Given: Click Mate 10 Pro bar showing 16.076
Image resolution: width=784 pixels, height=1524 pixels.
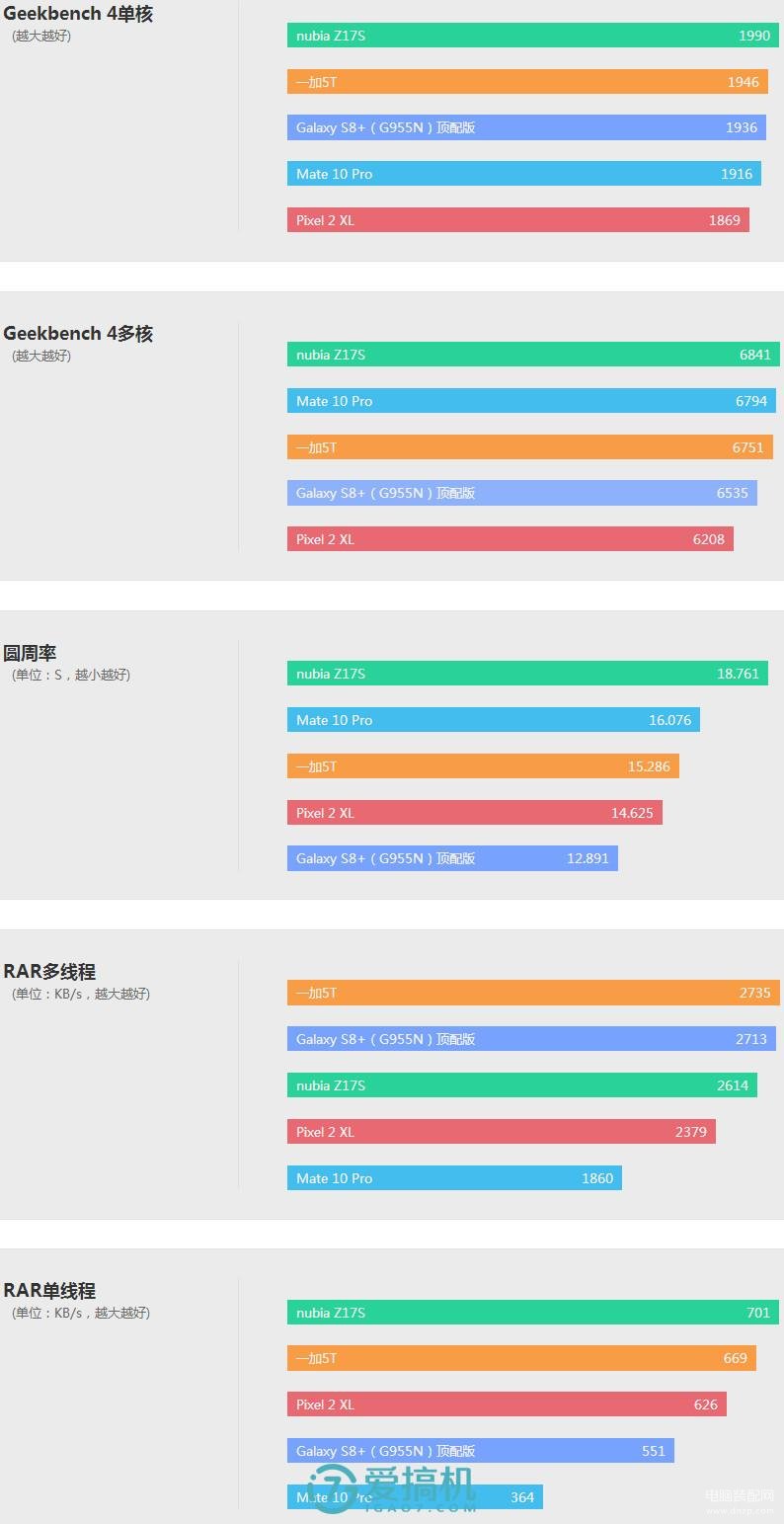Looking at the screenshot, I should [494, 720].
